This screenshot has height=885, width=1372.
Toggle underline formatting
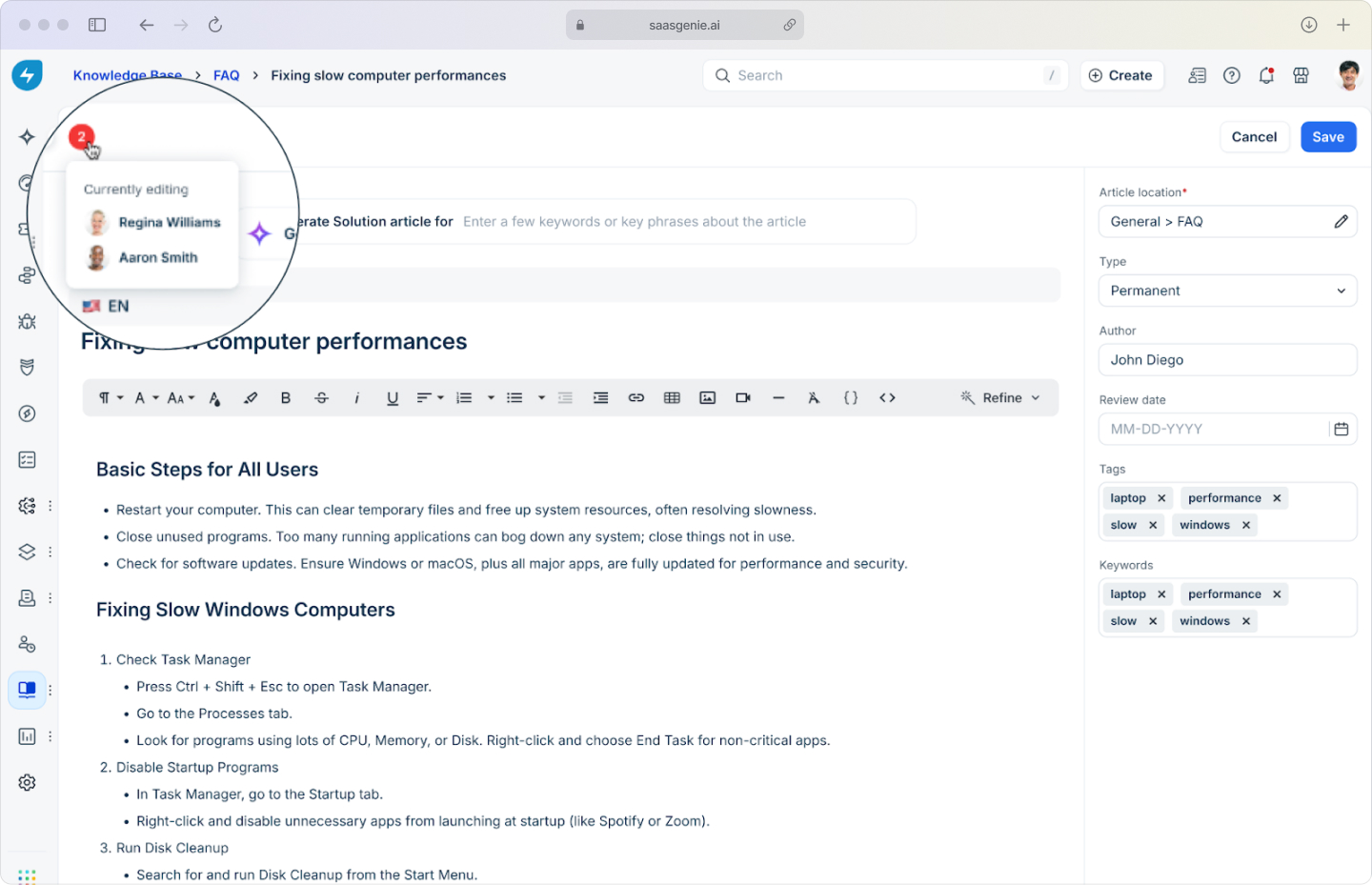pos(393,397)
